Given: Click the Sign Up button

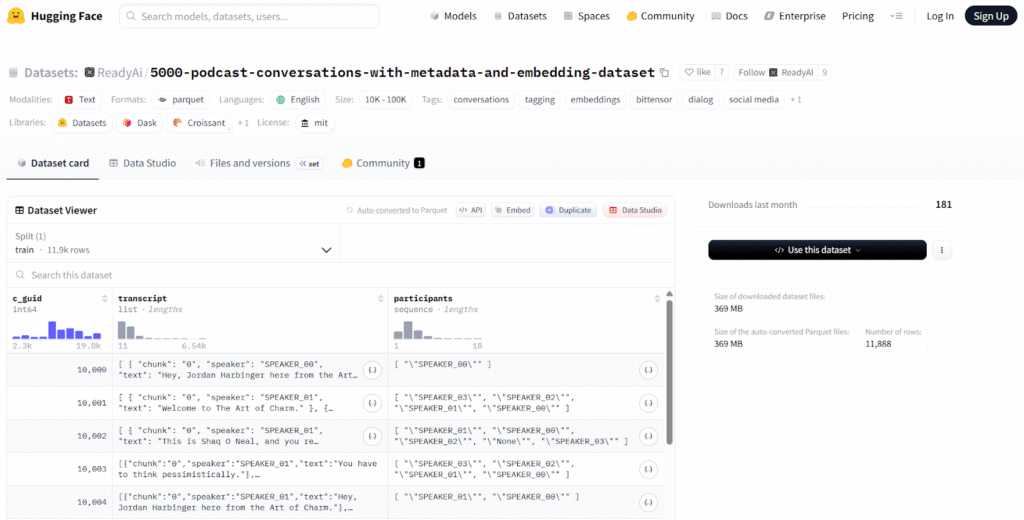Looking at the screenshot, I should [x=990, y=16].
